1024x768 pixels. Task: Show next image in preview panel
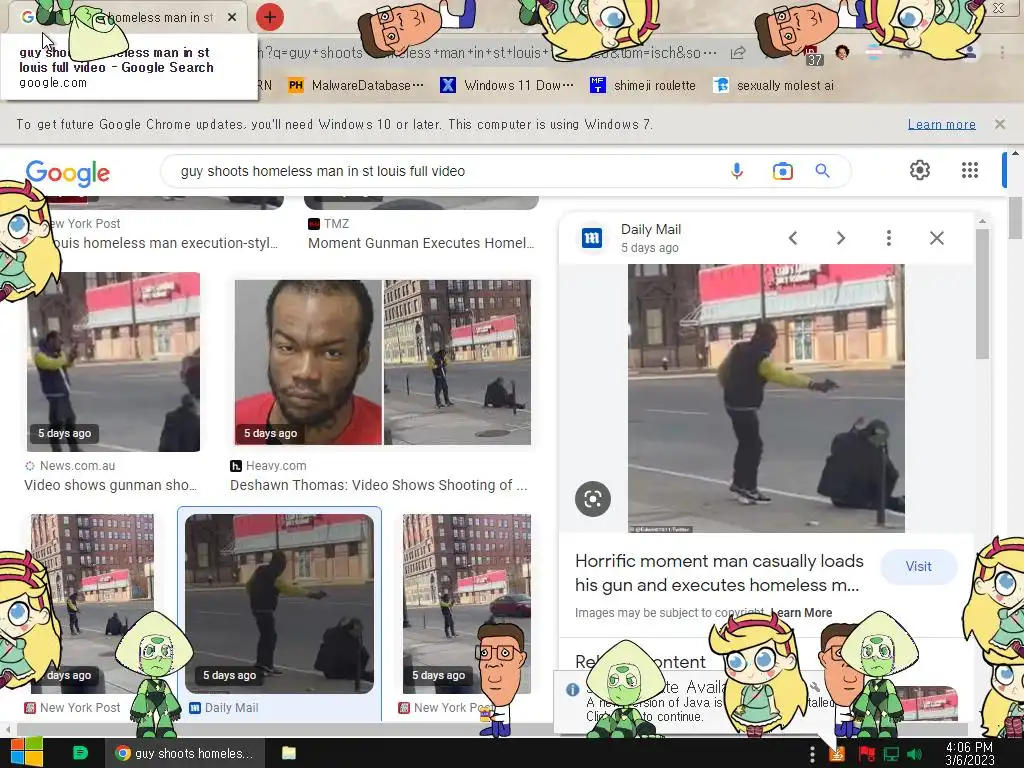pyautogui.click(x=841, y=238)
